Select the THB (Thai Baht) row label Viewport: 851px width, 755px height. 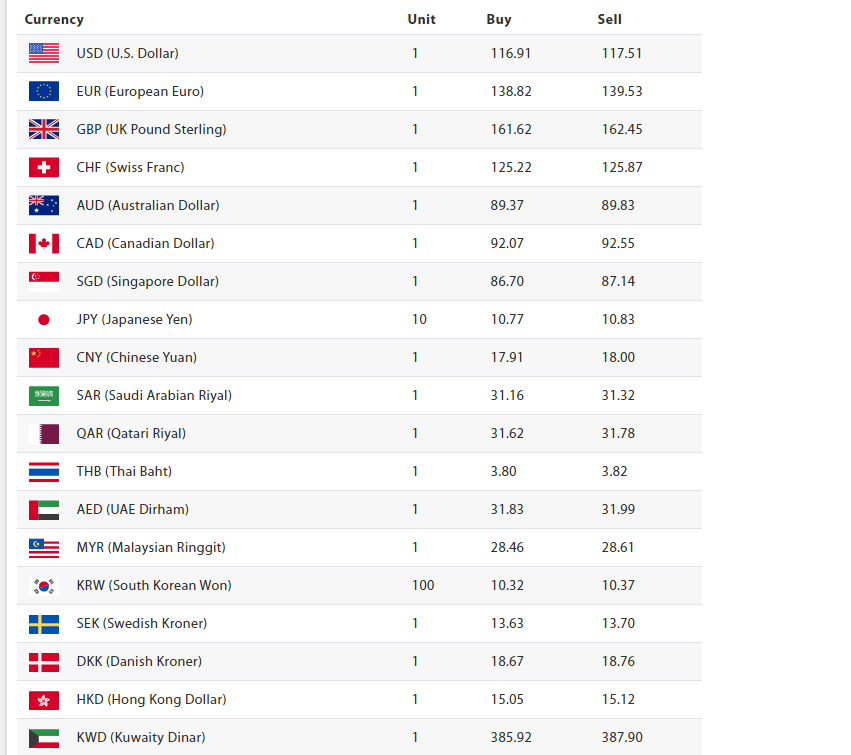tap(124, 471)
